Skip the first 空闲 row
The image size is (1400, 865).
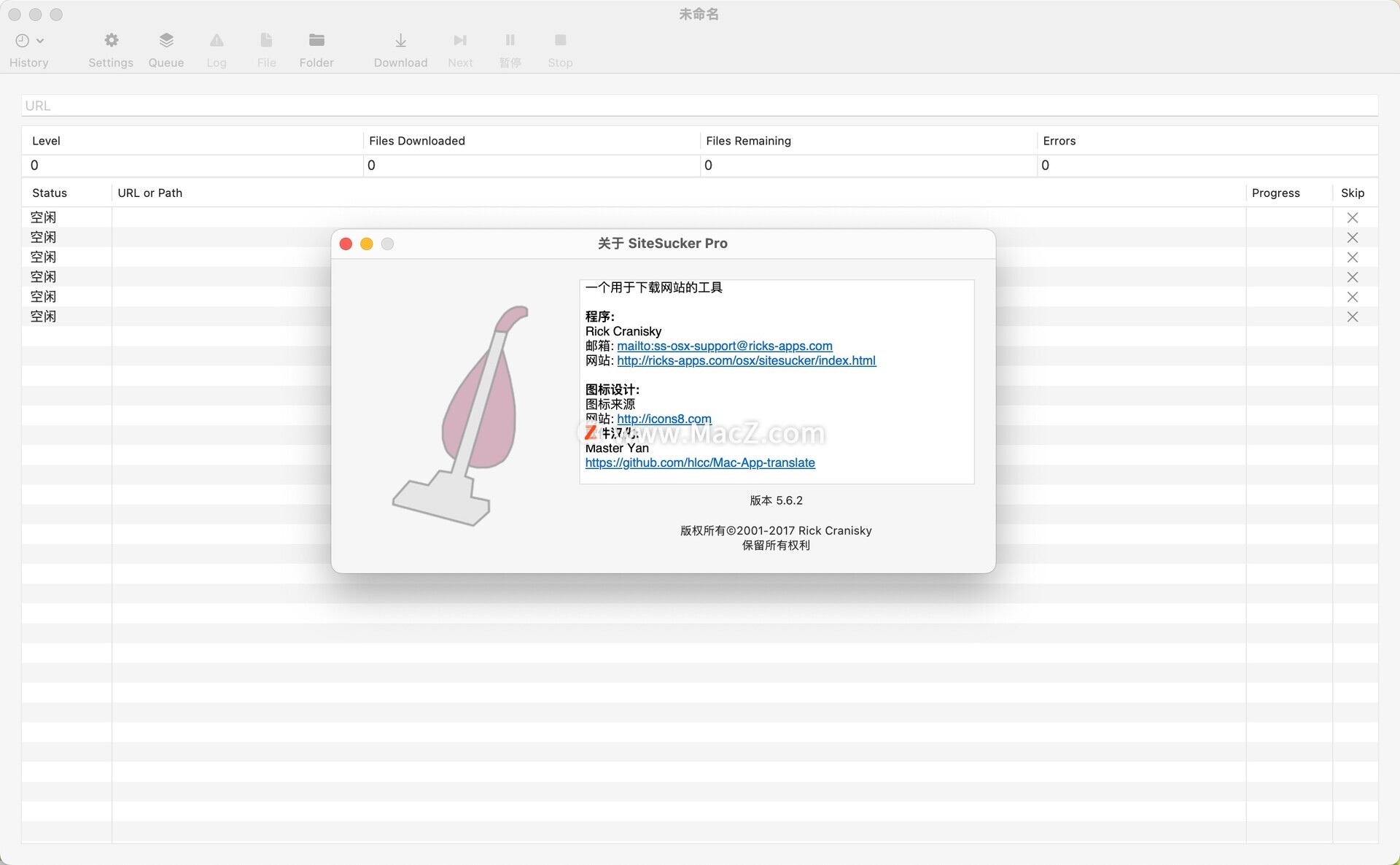1353,218
